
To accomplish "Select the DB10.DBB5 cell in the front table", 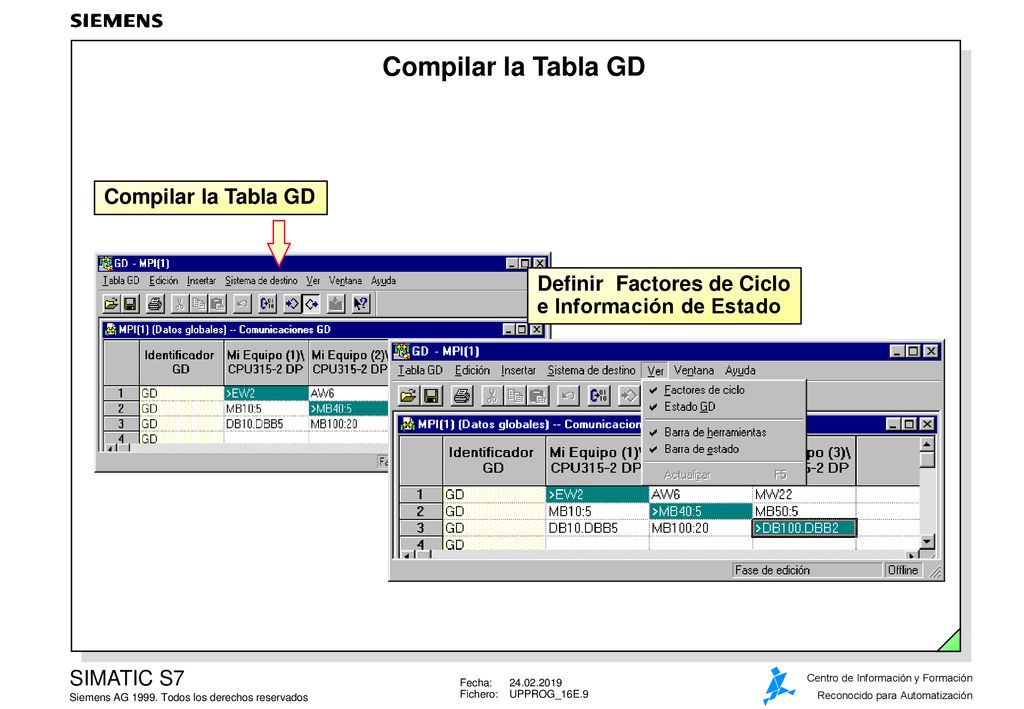I will (x=597, y=528).
